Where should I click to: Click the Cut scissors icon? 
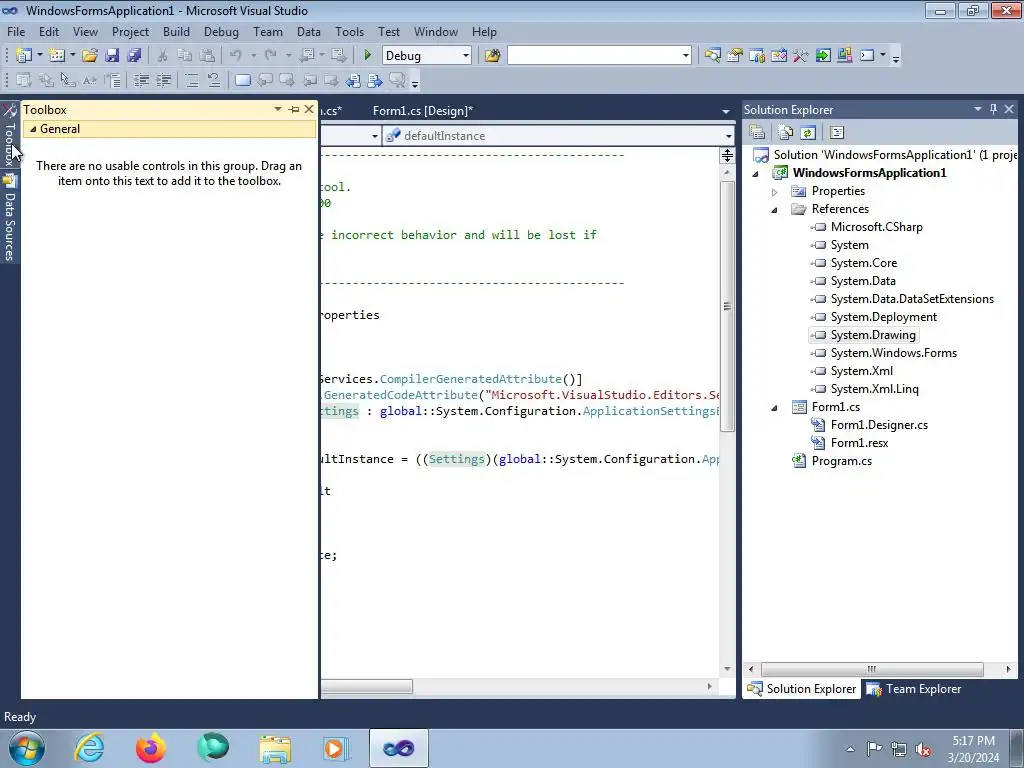coord(163,56)
